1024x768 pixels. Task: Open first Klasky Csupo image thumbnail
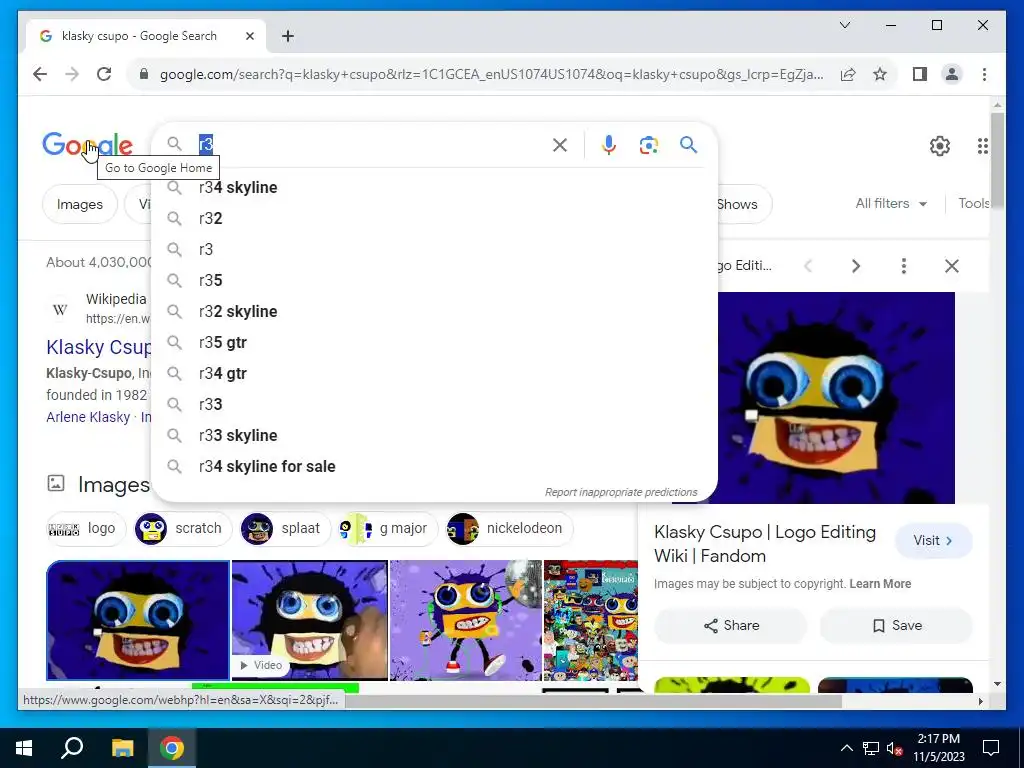click(138, 620)
